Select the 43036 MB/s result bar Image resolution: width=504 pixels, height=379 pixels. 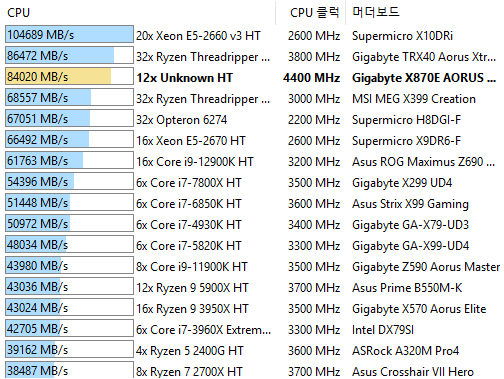[69, 286]
